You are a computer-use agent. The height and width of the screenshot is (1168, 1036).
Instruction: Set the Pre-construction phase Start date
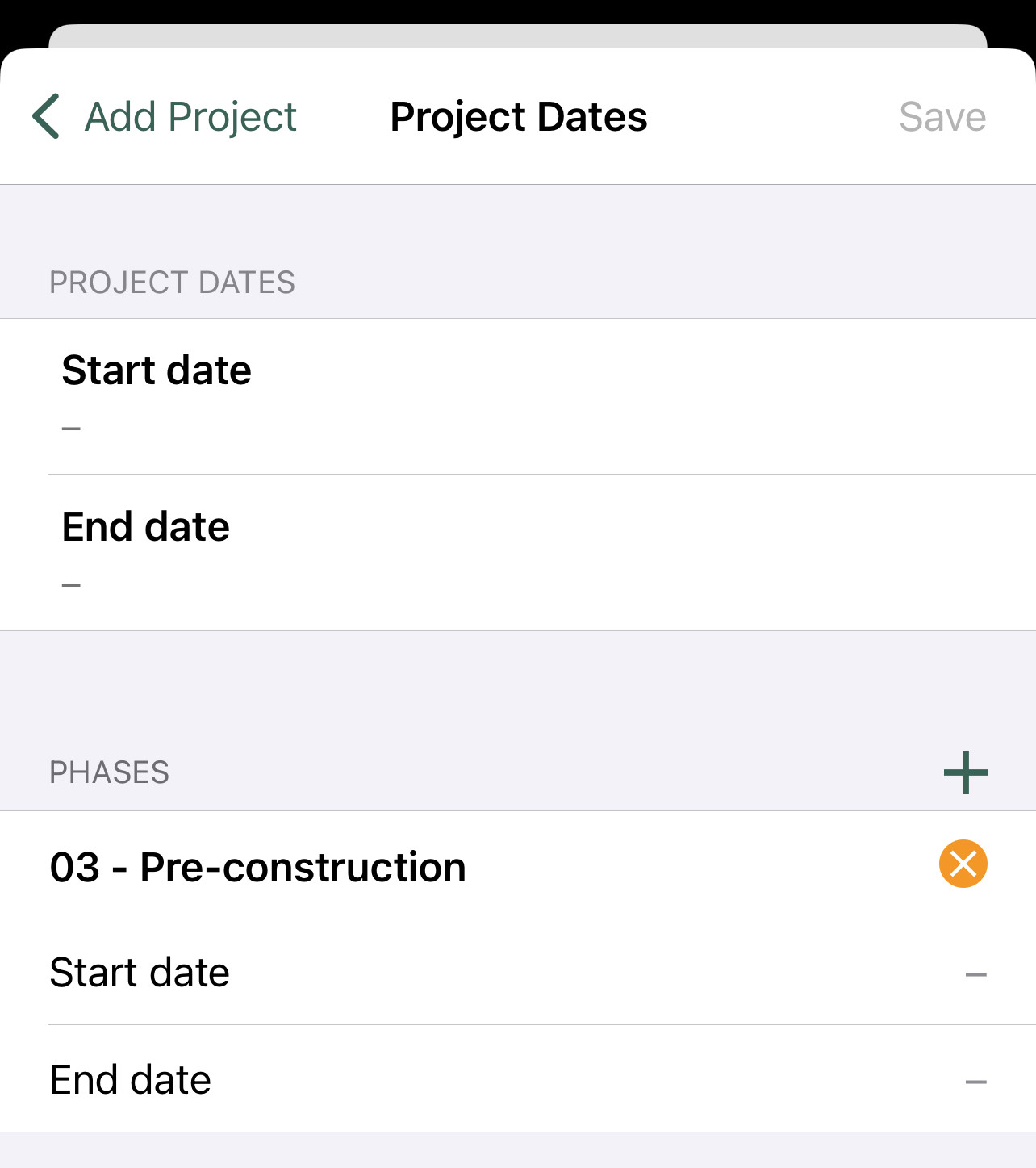click(x=518, y=973)
